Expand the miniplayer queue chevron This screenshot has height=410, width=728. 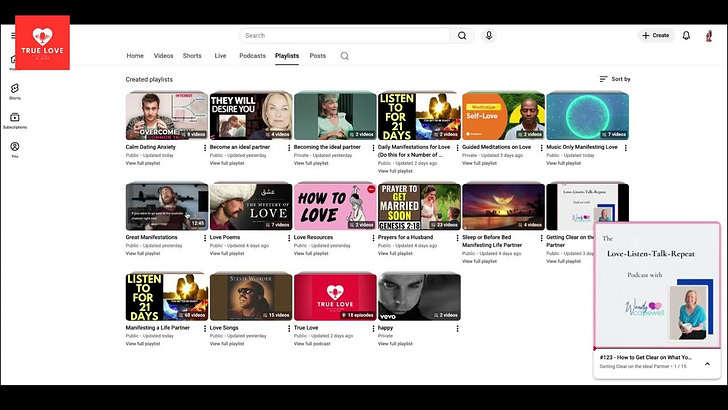click(707, 364)
